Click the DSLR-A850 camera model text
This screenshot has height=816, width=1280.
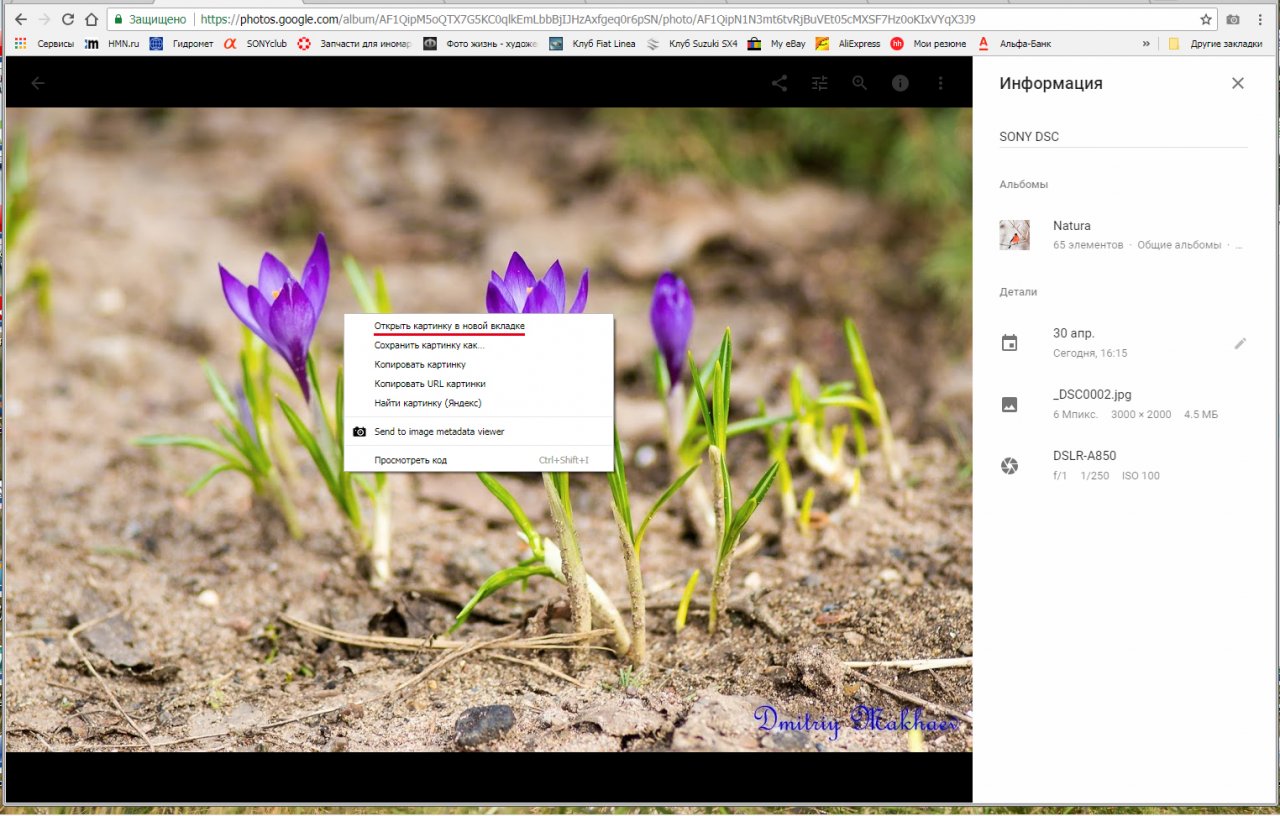point(1085,456)
